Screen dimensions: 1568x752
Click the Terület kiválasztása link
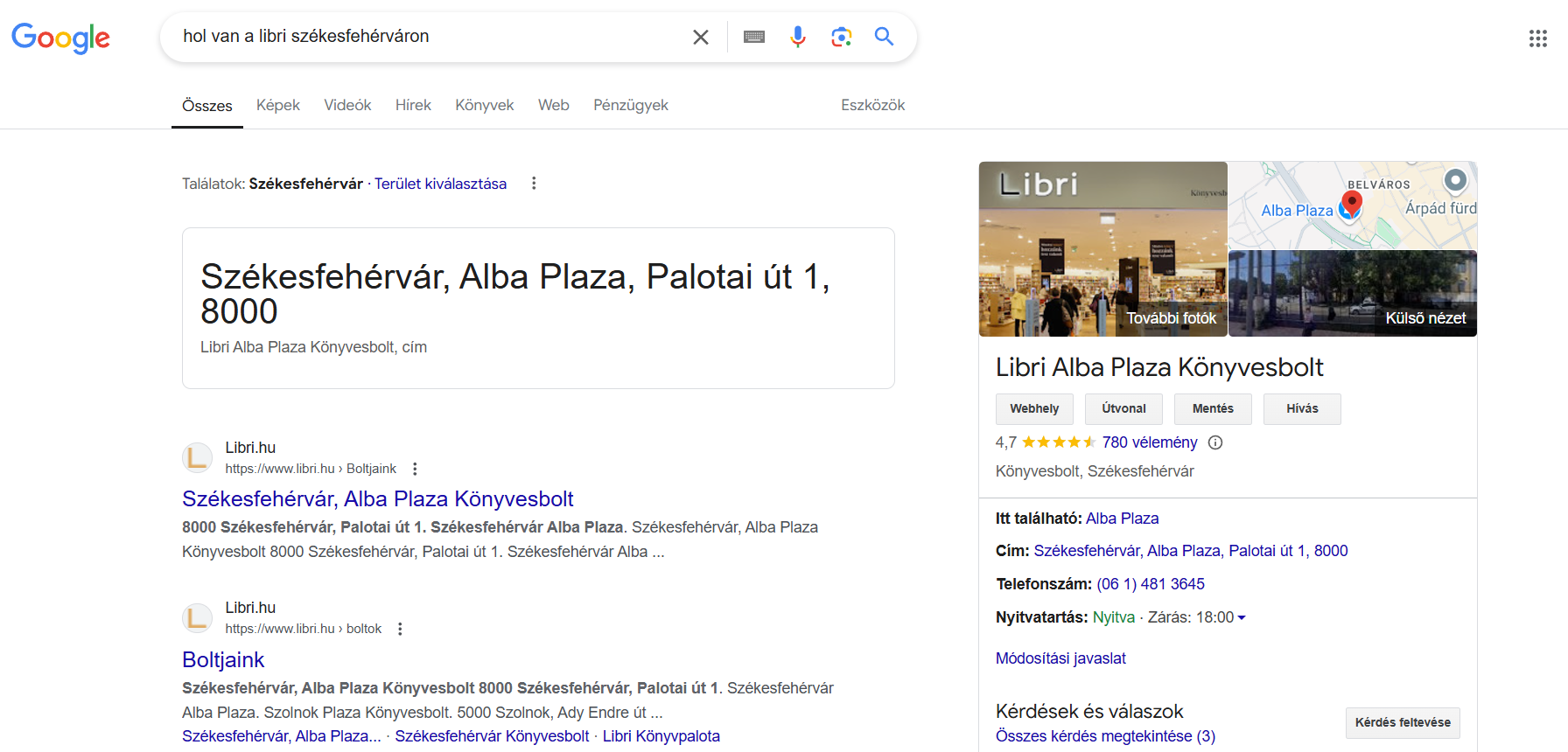pyautogui.click(x=440, y=184)
